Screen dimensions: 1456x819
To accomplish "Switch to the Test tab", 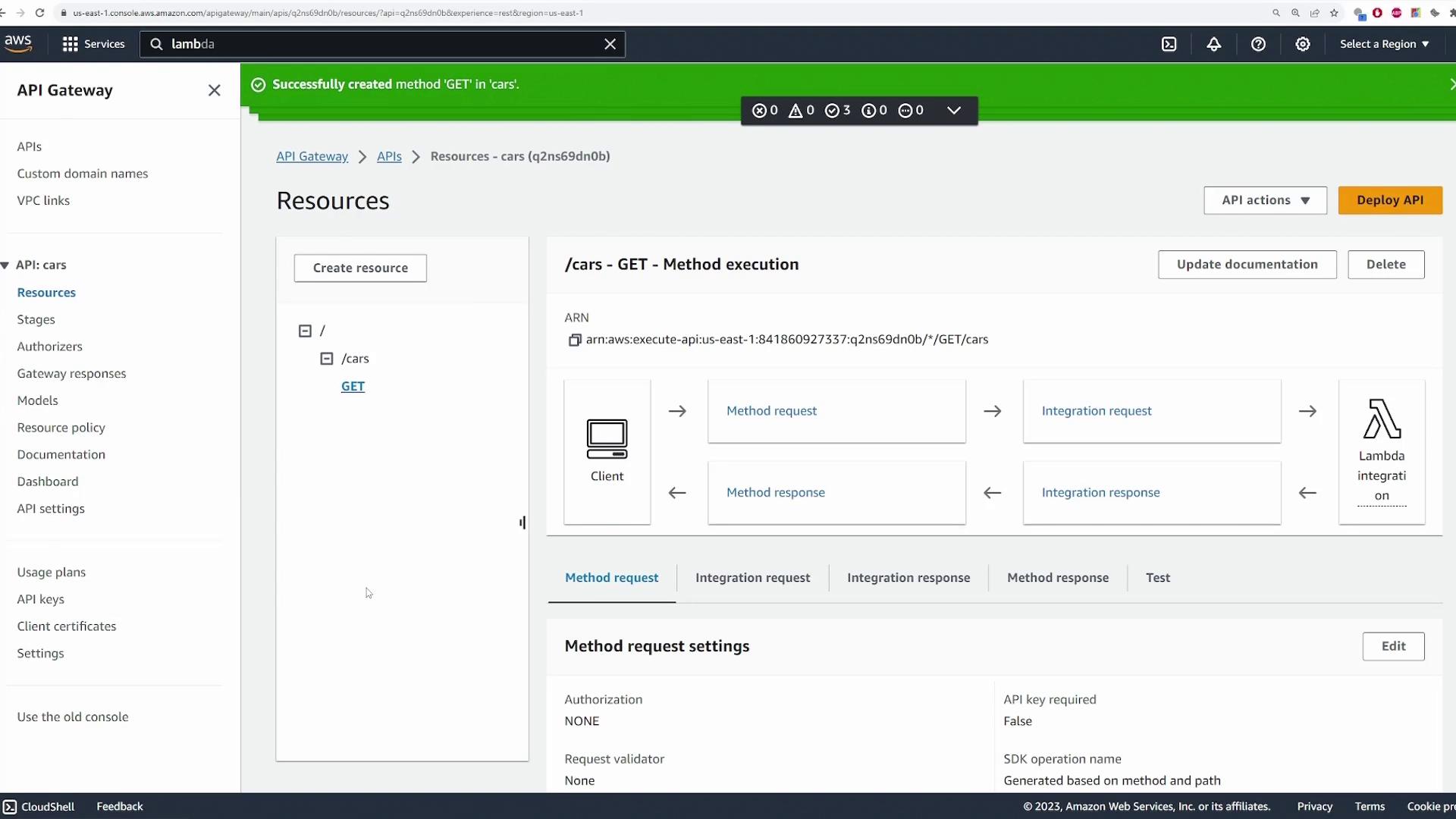I will pos(1157,578).
